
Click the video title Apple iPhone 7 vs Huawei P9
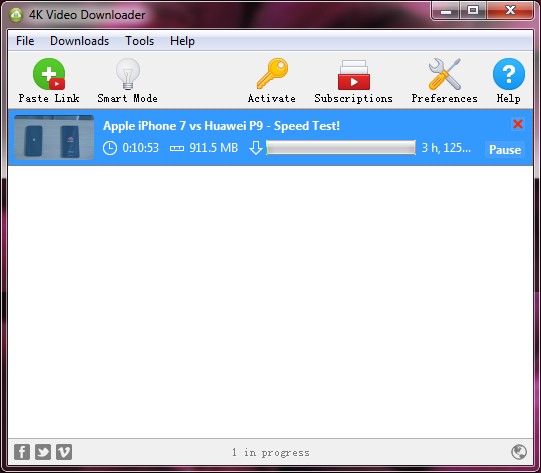tap(221, 126)
